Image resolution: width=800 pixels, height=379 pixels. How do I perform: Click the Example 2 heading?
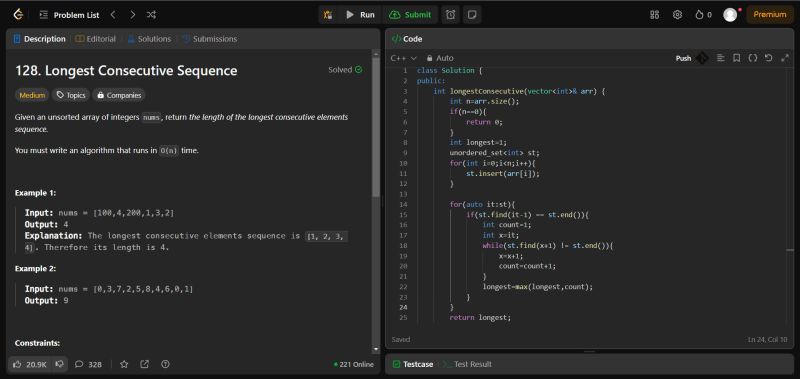click(35, 268)
